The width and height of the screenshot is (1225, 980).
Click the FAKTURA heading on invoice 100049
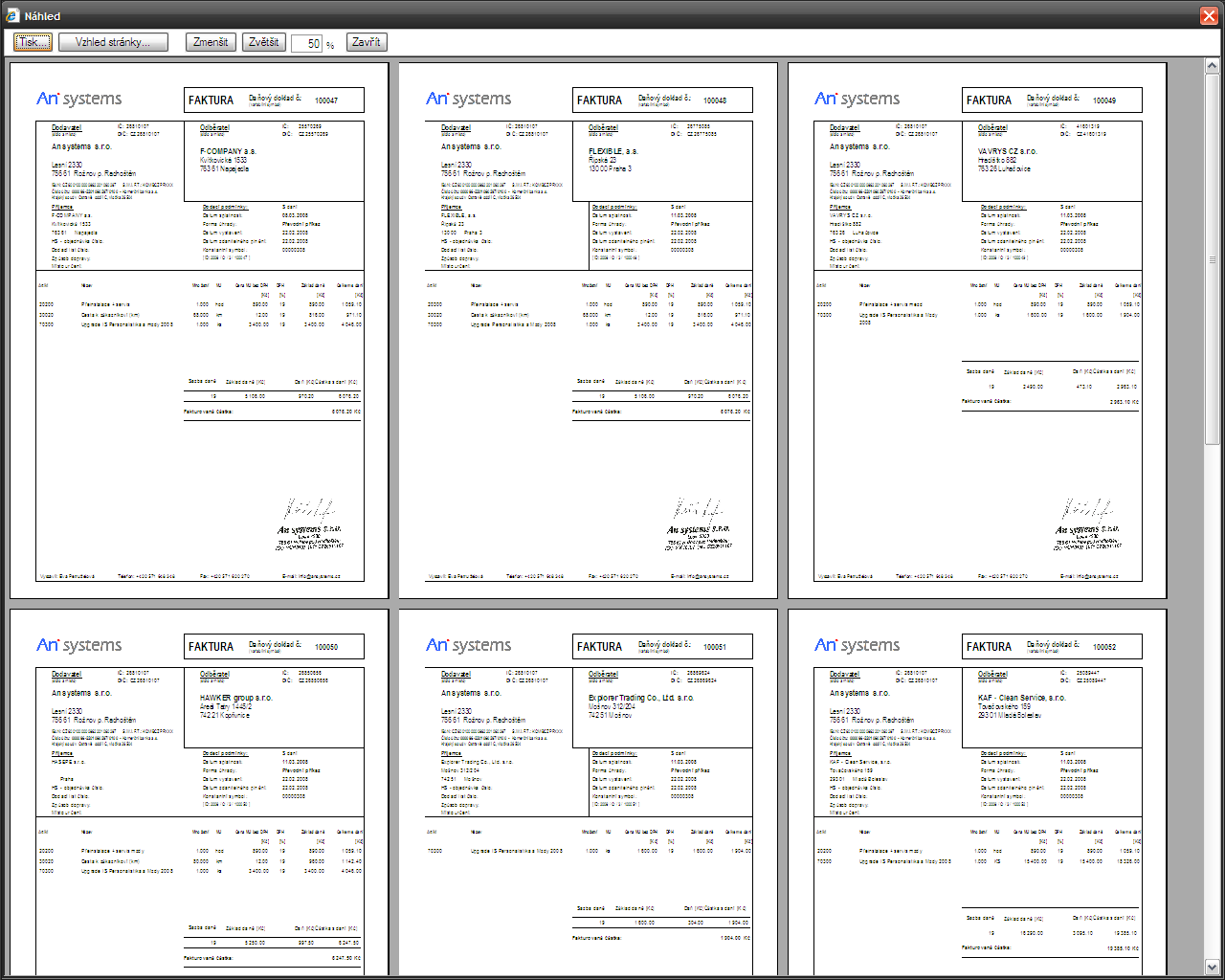[x=989, y=100]
